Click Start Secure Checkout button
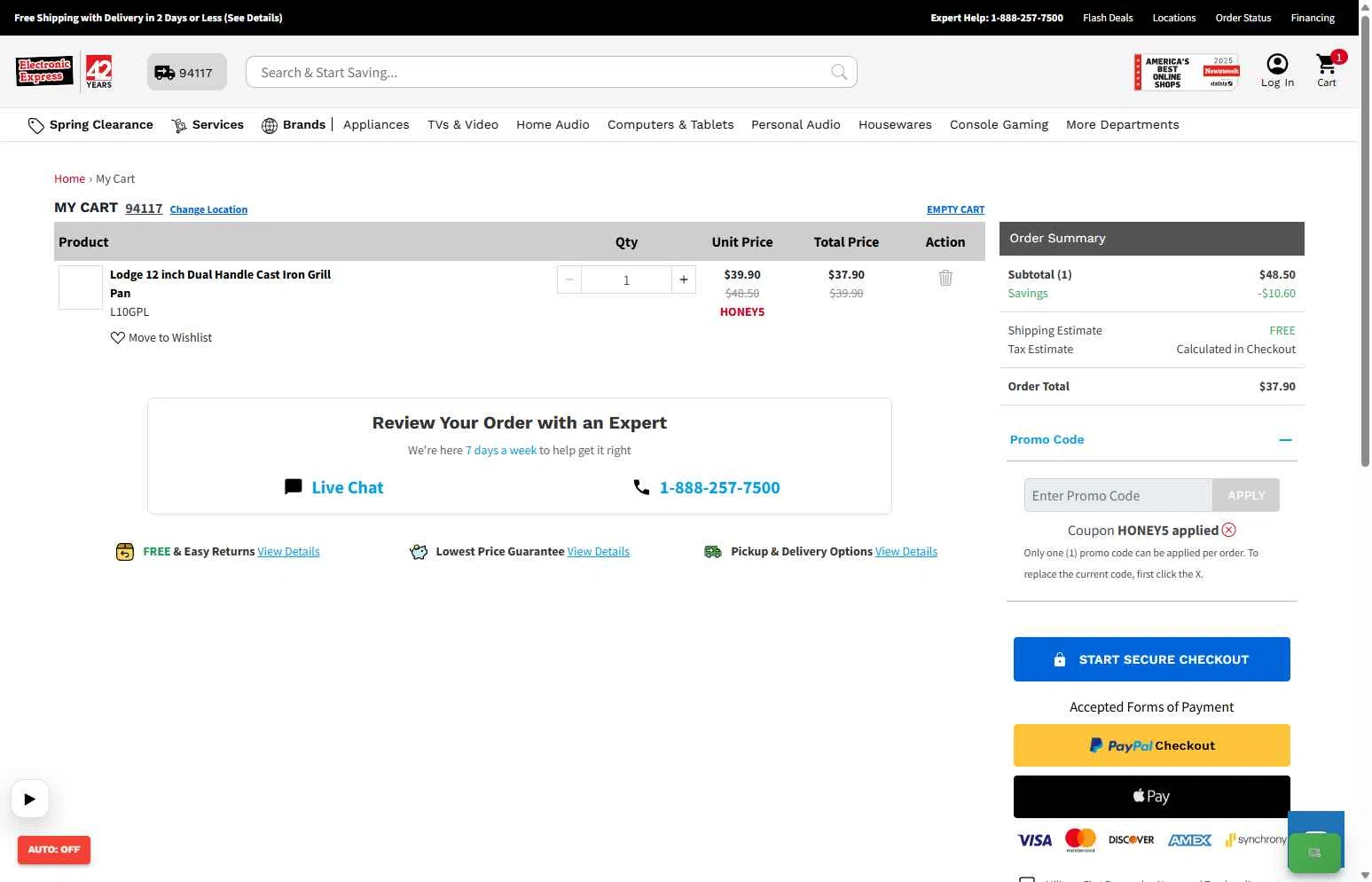Image resolution: width=1372 pixels, height=882 pixels. [1151, 659]
